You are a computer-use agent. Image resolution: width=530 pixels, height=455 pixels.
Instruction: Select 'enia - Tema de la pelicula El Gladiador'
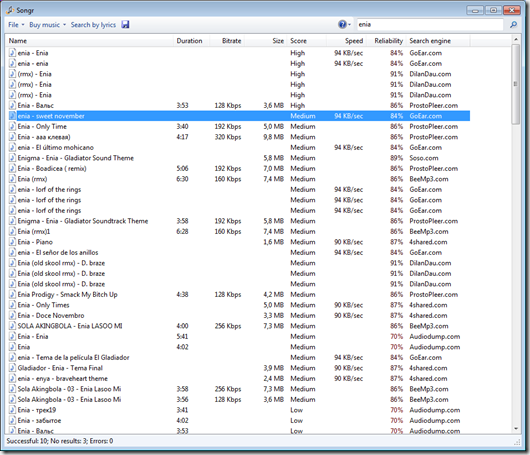point(239,357)
